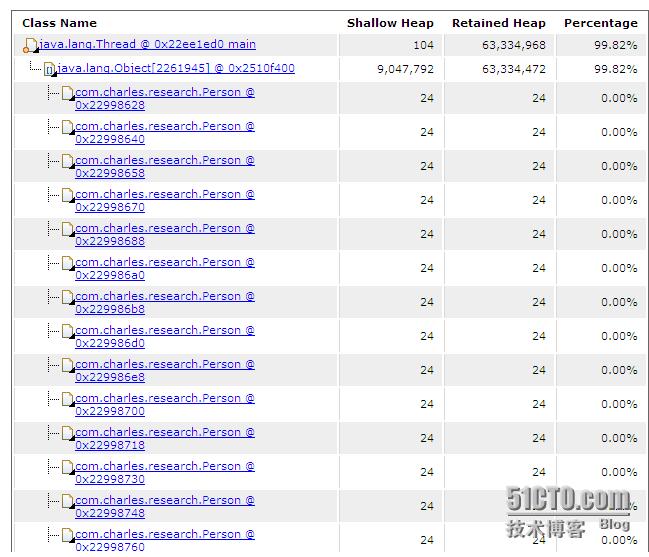Image resolution: width=649 pixels, height=557 pixels.
Task: Click the Retained Heap column header
Action: pos(499,23)
